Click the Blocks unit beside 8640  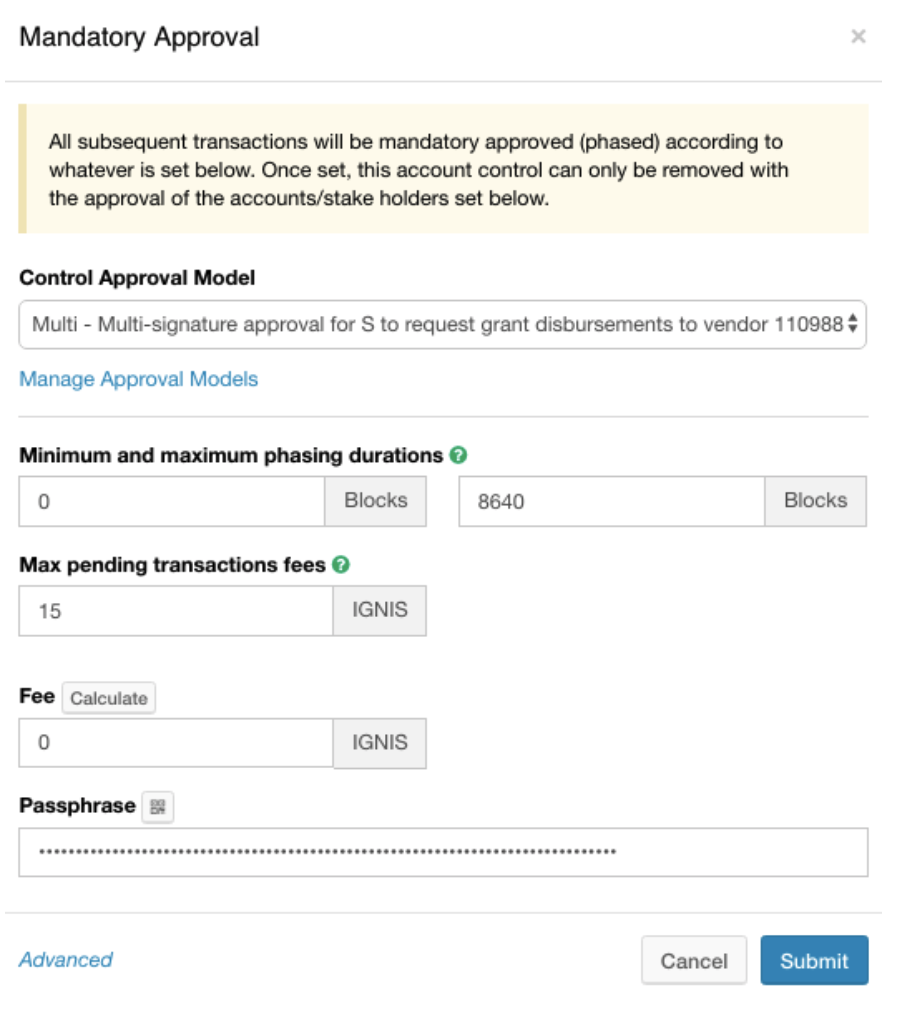[815, 501]
